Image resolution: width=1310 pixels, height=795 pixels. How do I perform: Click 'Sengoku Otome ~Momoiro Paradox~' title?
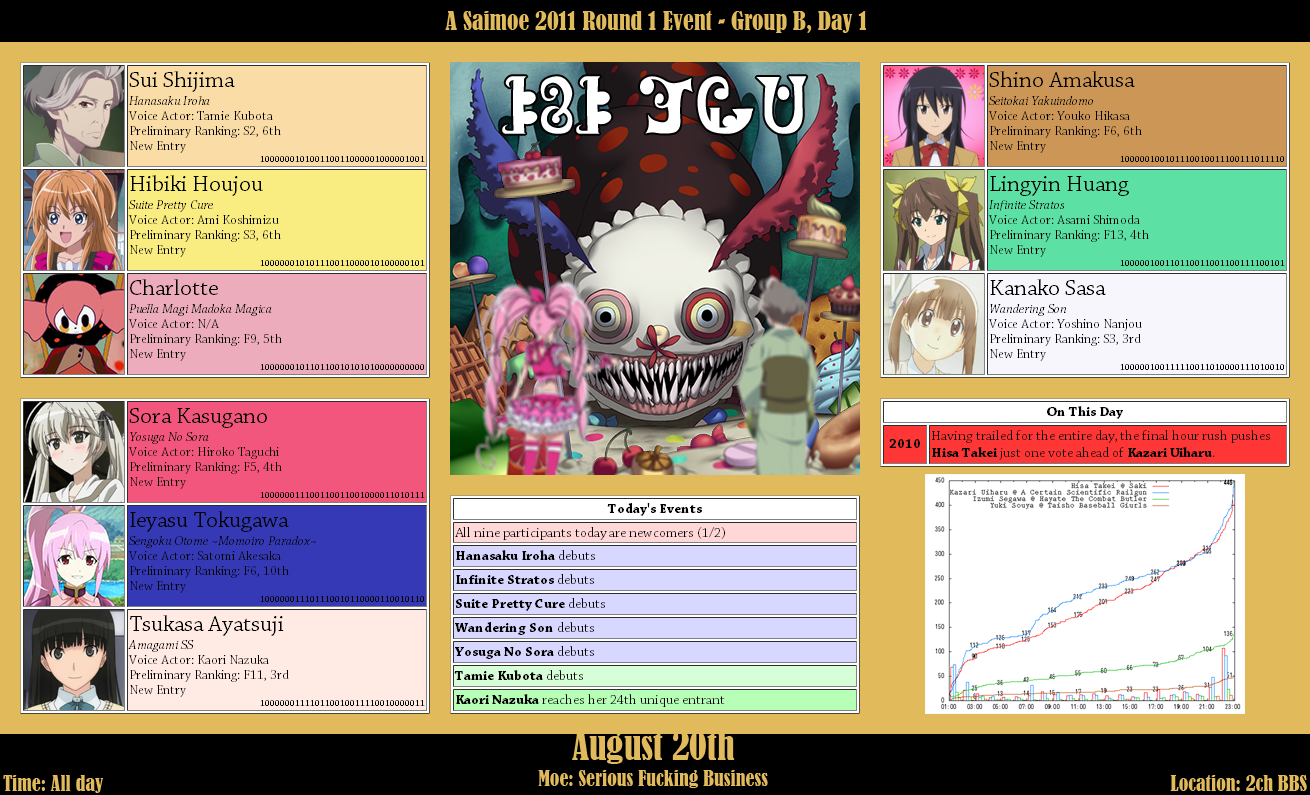(222, 541)
